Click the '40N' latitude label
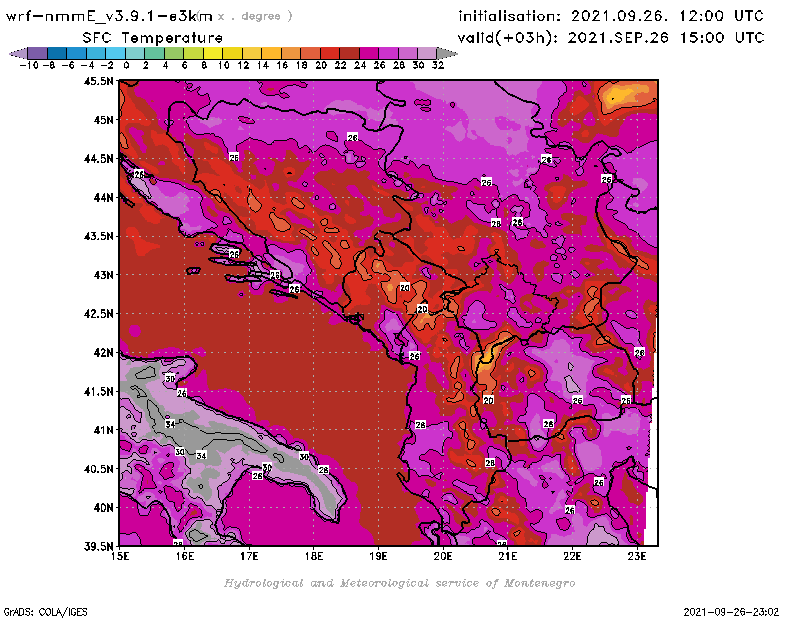The height and width of the screenshot is (618, 800). pyautogui.click(x=104, y=508)
